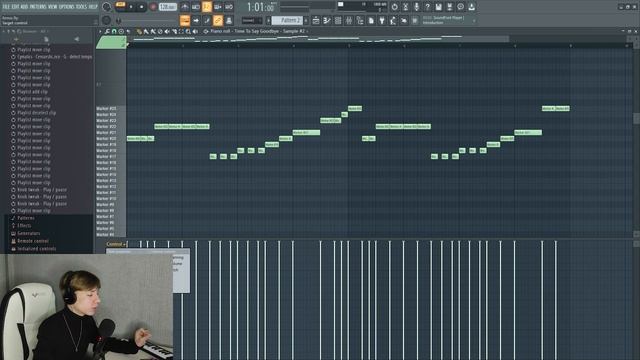Viewport: 640px width, 360px height.
Task: Toggle piano roll magnet snap icon
Action: 114,31
